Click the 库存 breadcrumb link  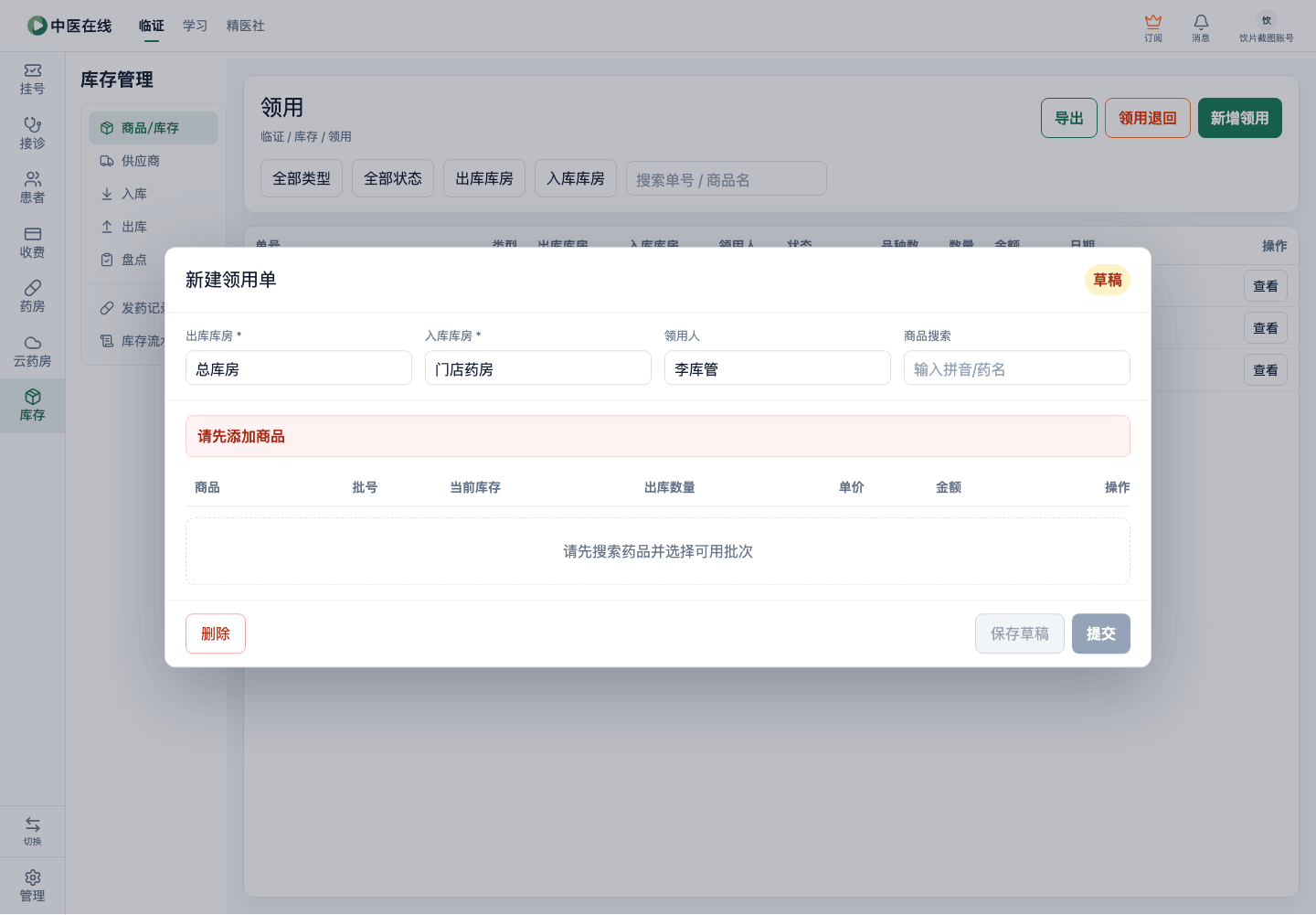pyautogui.click(x=306, y=136)
